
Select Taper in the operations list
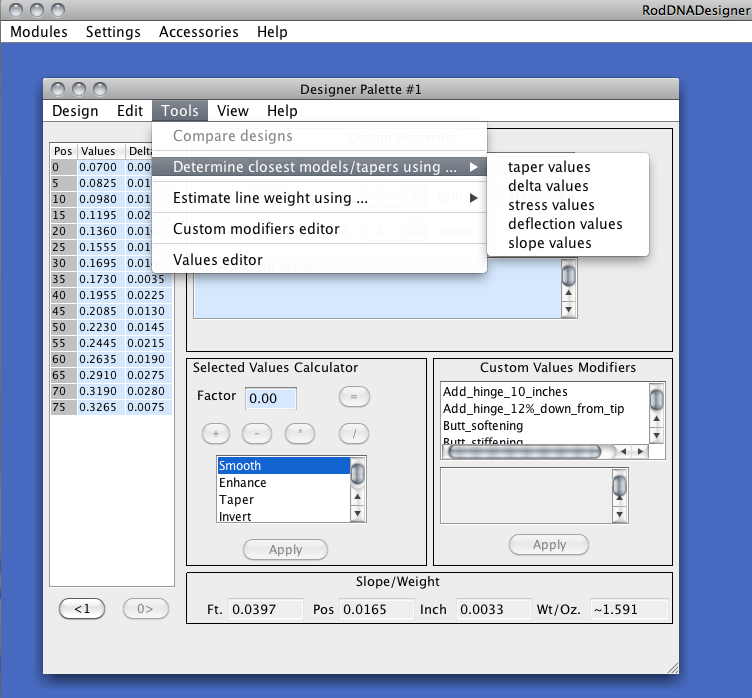tap(284, 499)
